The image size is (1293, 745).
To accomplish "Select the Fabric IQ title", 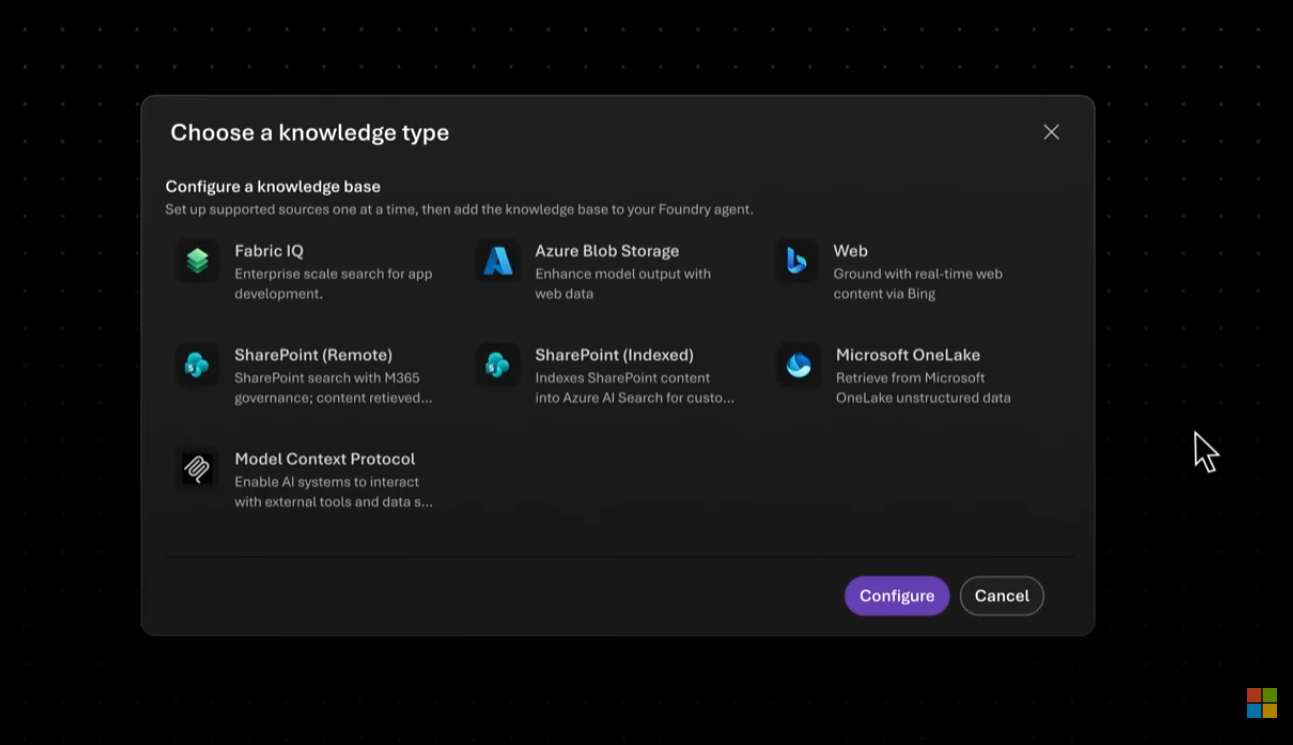I will (x=269, y=251).
